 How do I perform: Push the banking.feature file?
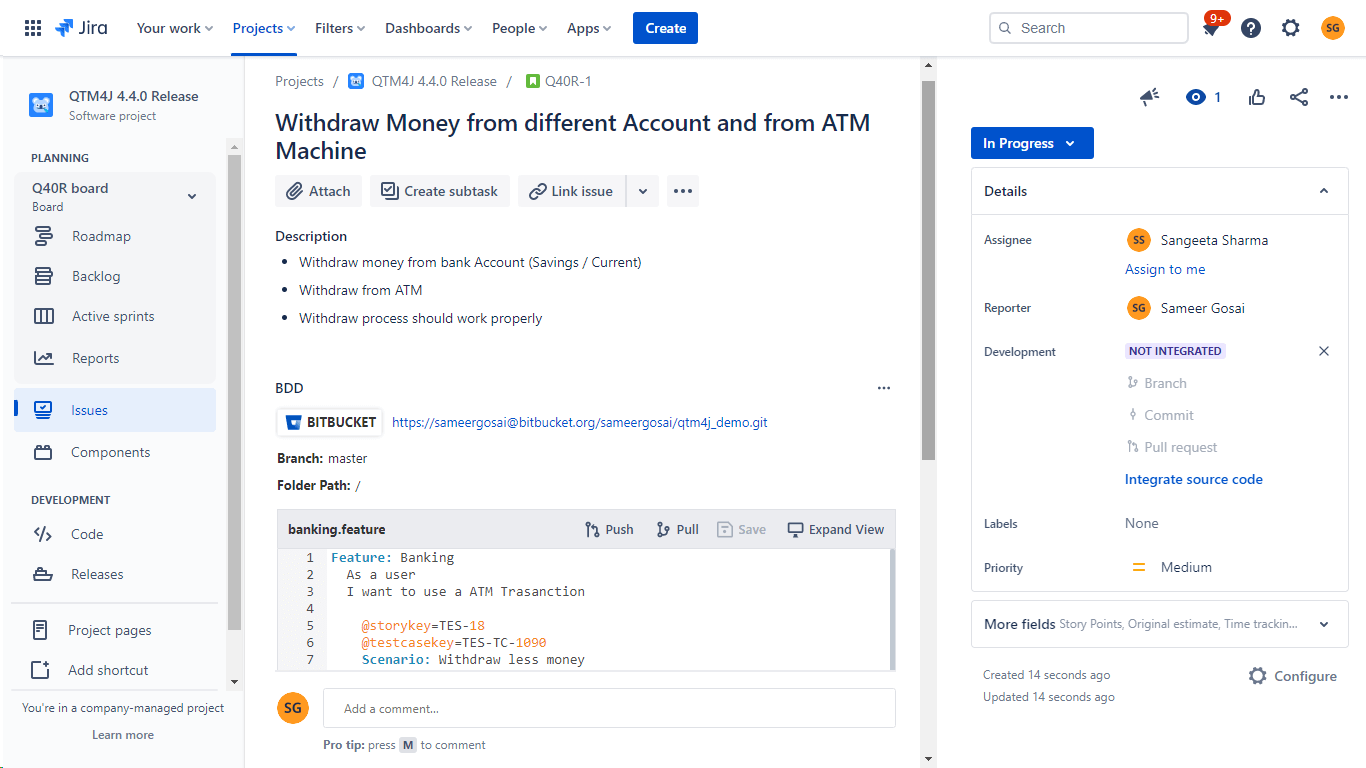(609, 529)
